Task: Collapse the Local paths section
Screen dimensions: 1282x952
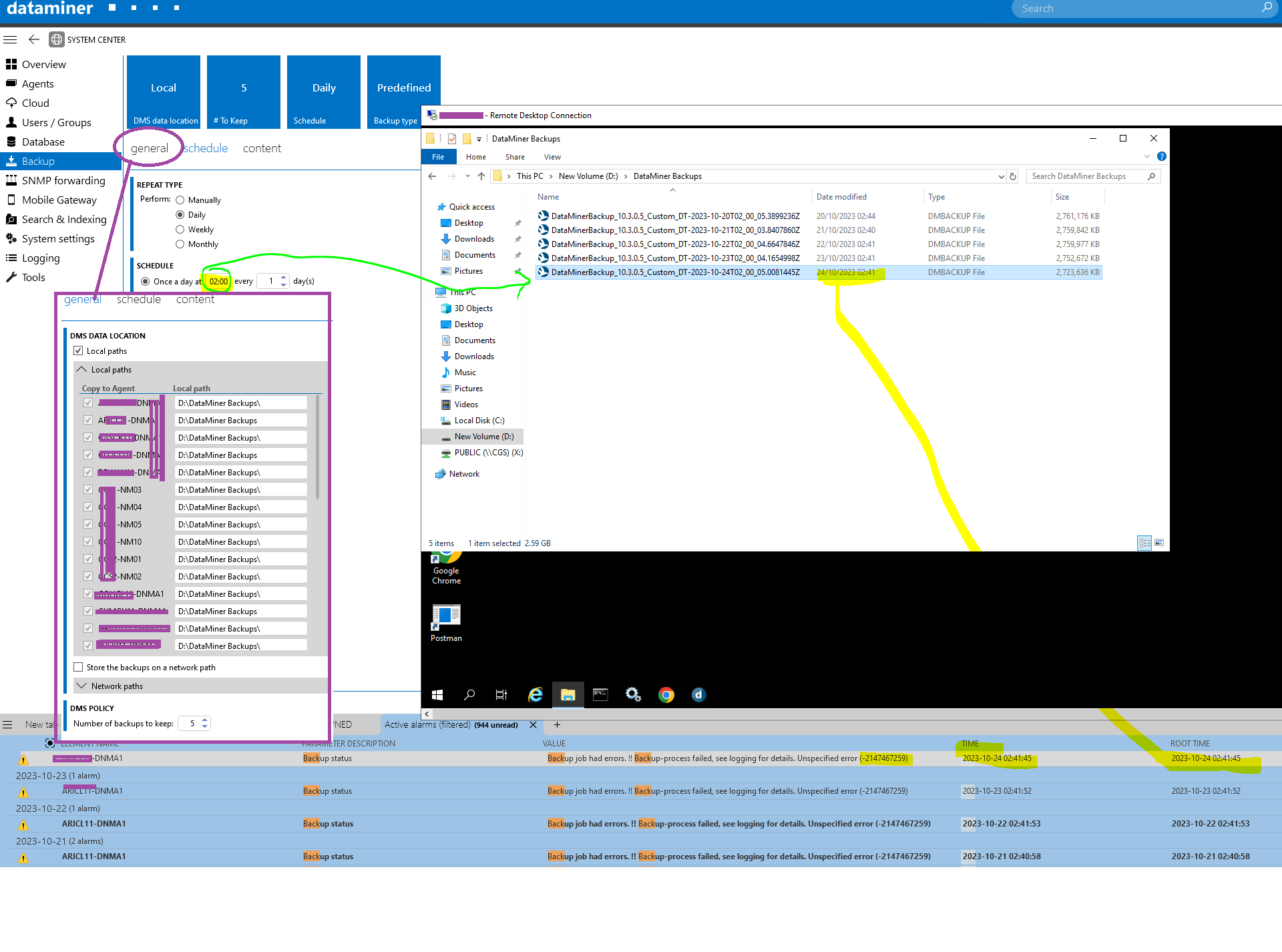Action: coord(81,370)
